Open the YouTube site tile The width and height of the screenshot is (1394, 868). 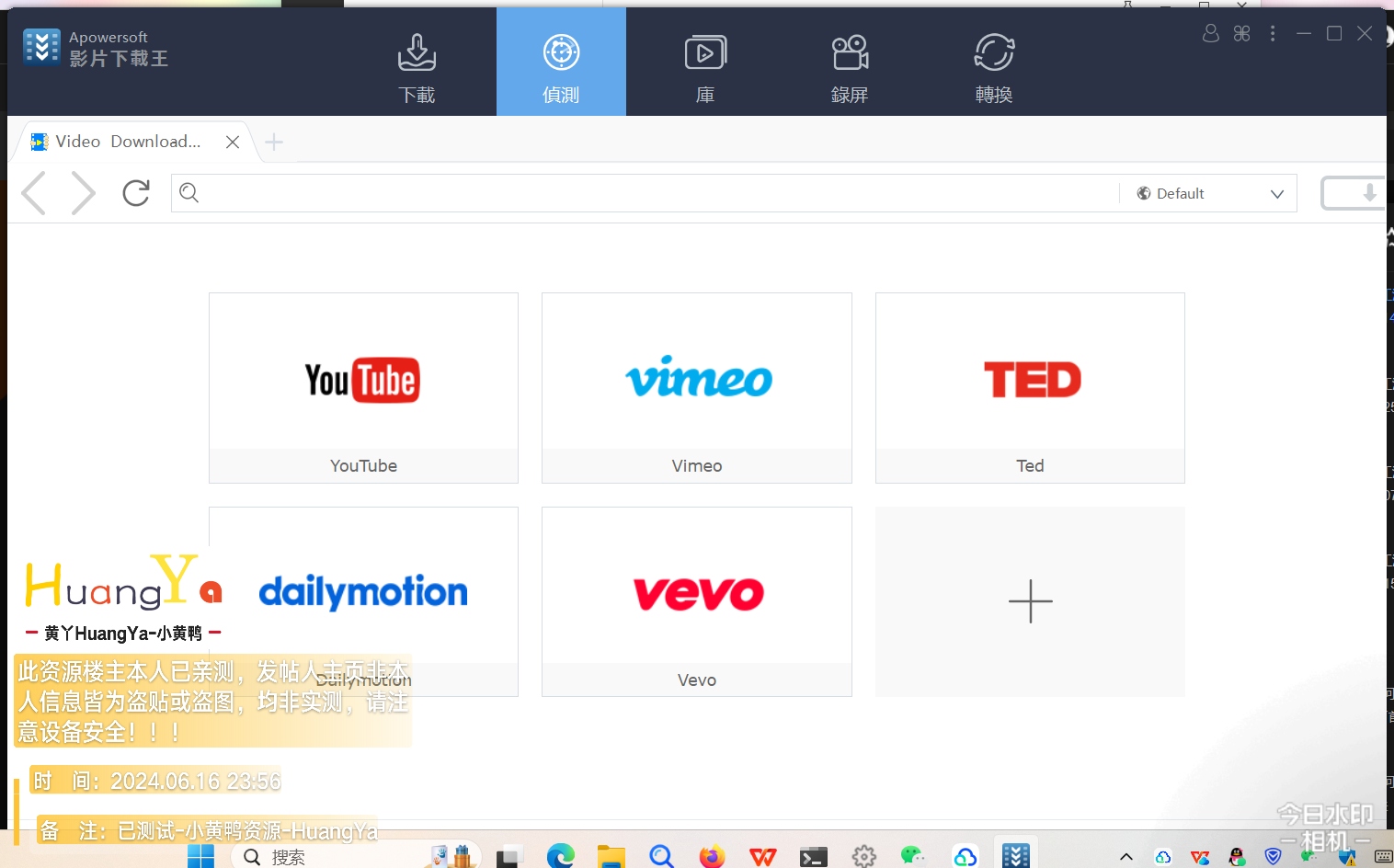point(363,388)
